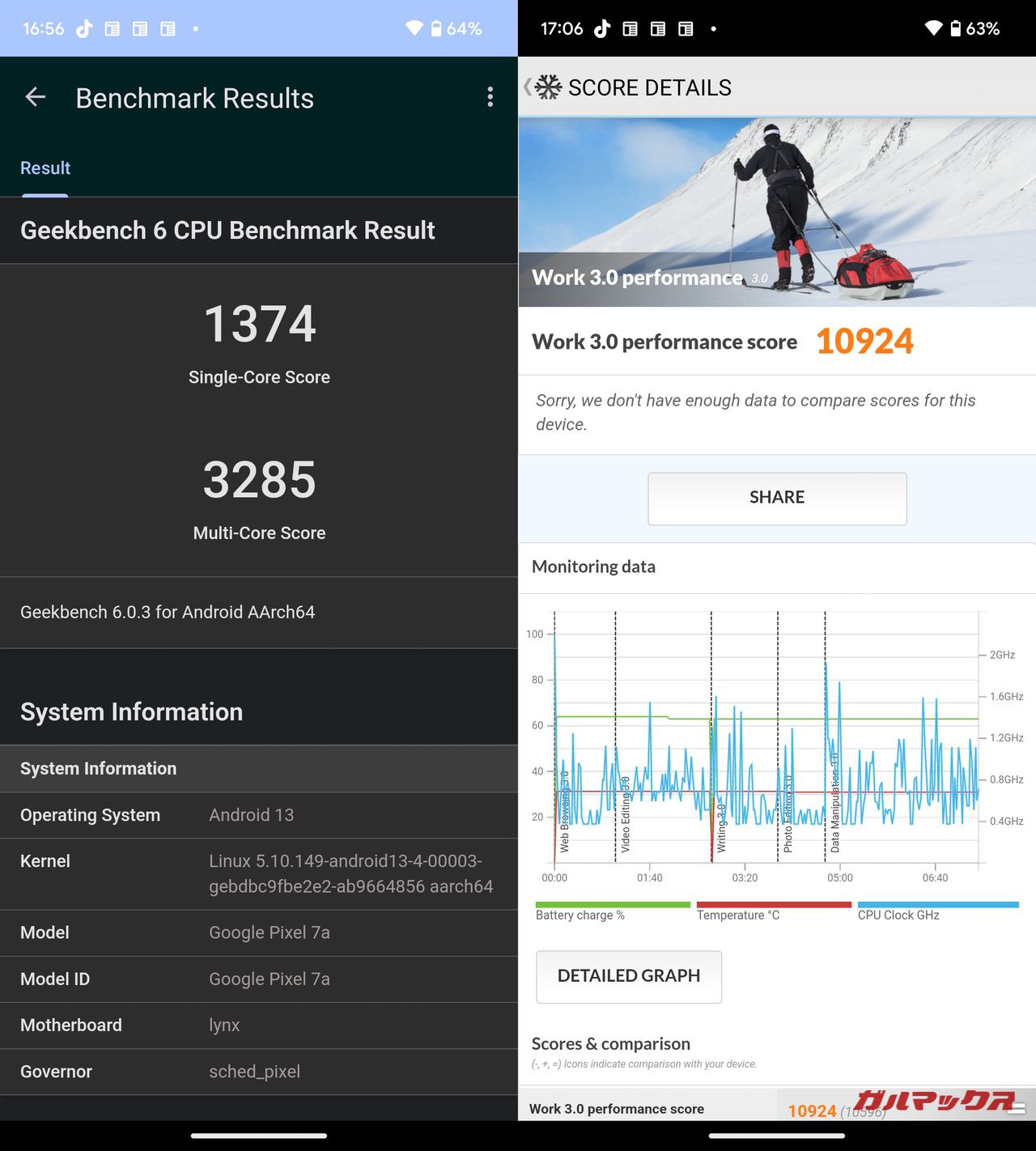Tap the TikTok icon in right status bar
1036x1151 pixels.
point(602,29)
